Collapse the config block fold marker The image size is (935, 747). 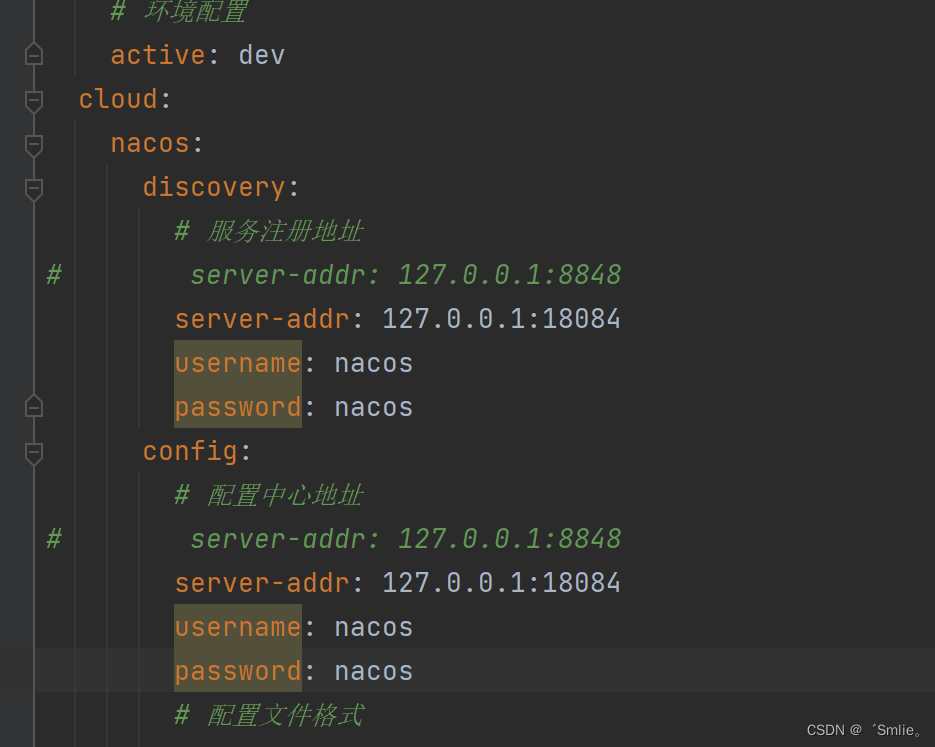click(34, 452)
